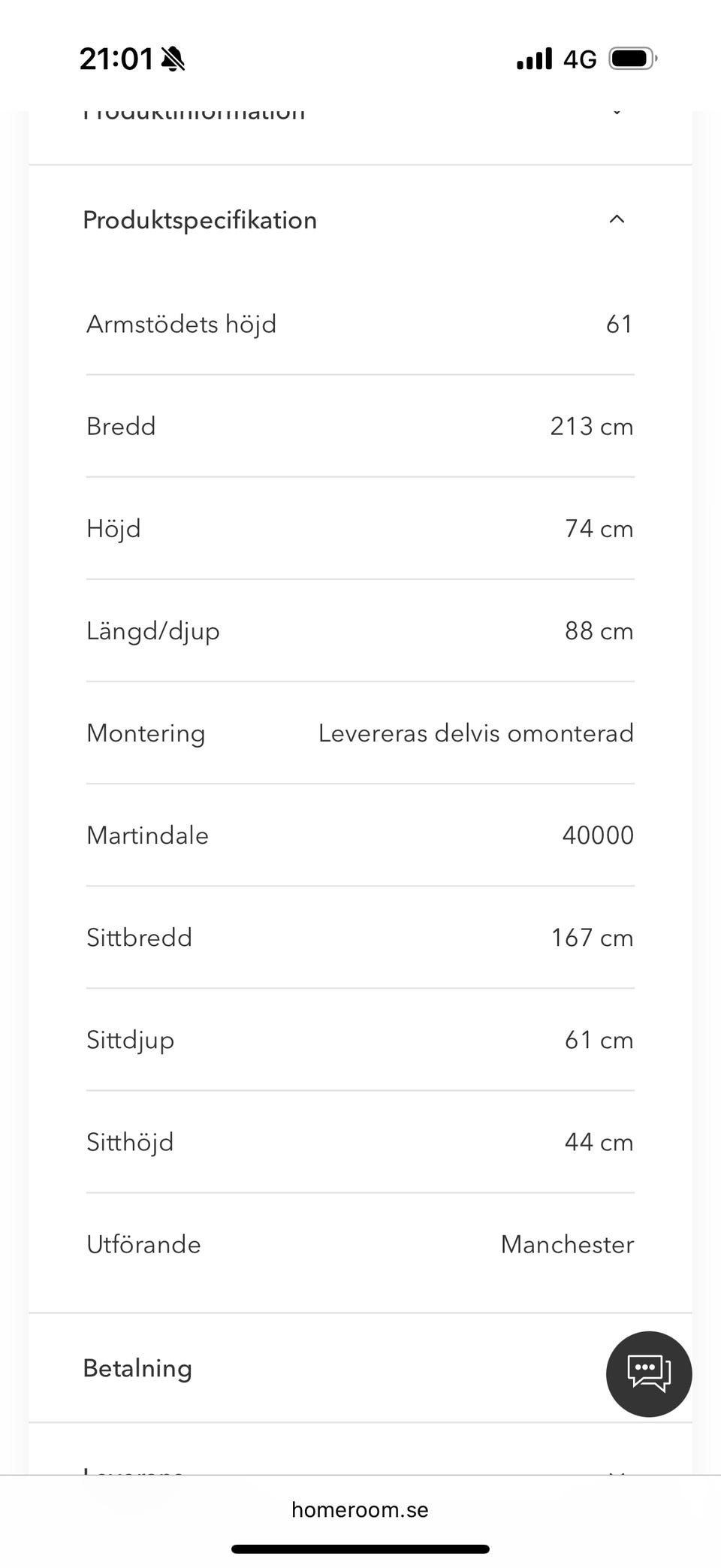Select the Martindale 40000 value
The height and width of the screenshot is (1568, 721).
[x=598, y=835]
